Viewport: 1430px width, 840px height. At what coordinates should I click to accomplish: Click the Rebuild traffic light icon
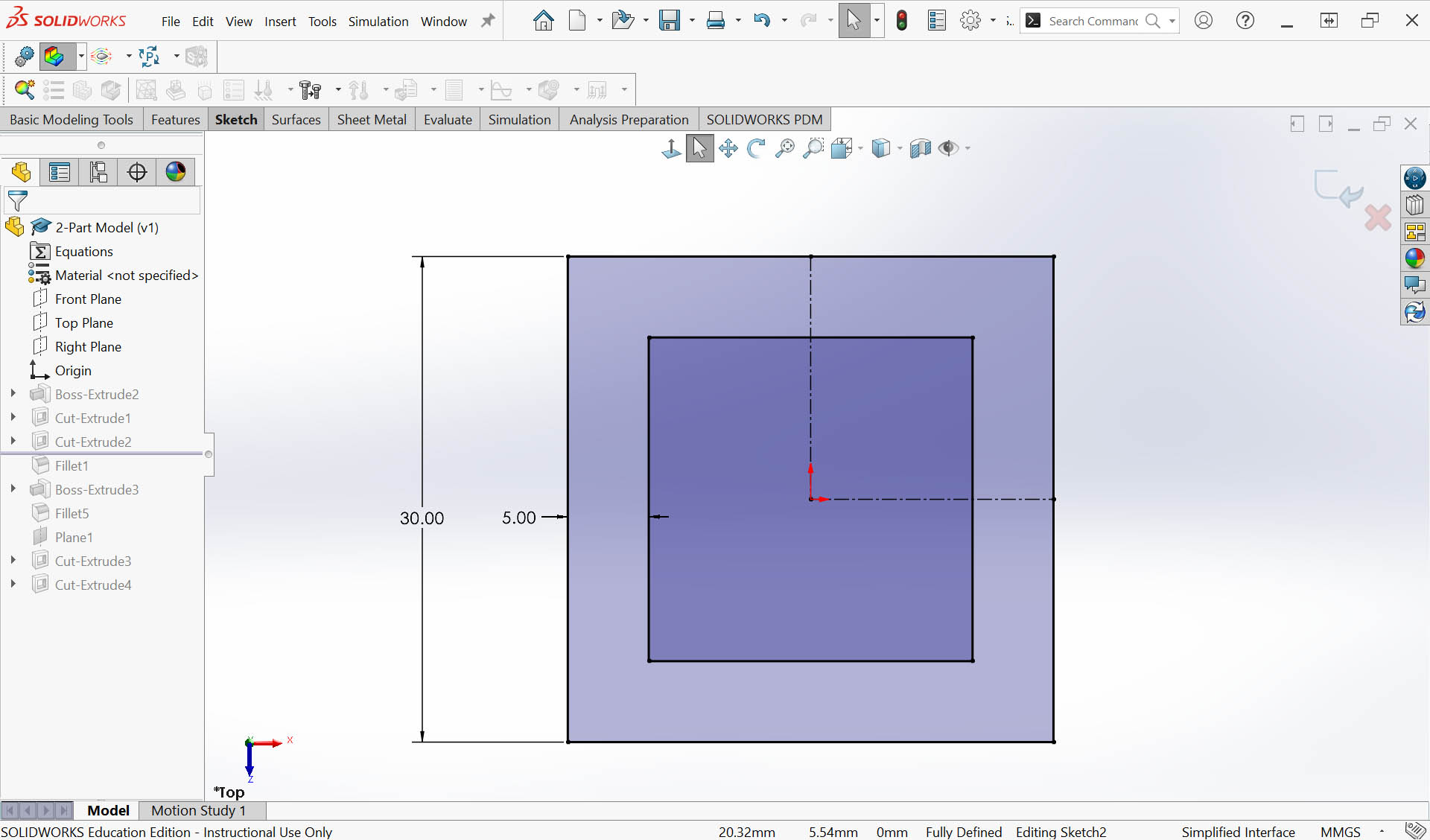[x=902, y=21]
